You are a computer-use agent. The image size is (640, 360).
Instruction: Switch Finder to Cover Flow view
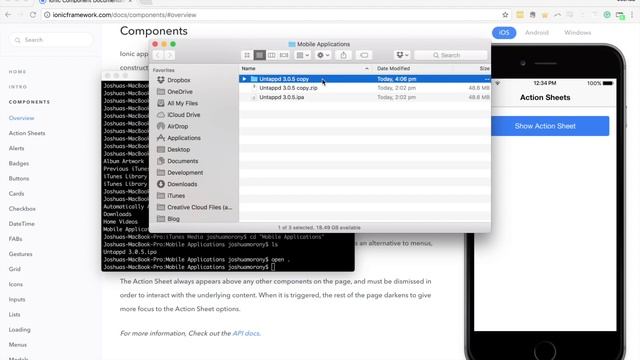[x=284, y=55]
